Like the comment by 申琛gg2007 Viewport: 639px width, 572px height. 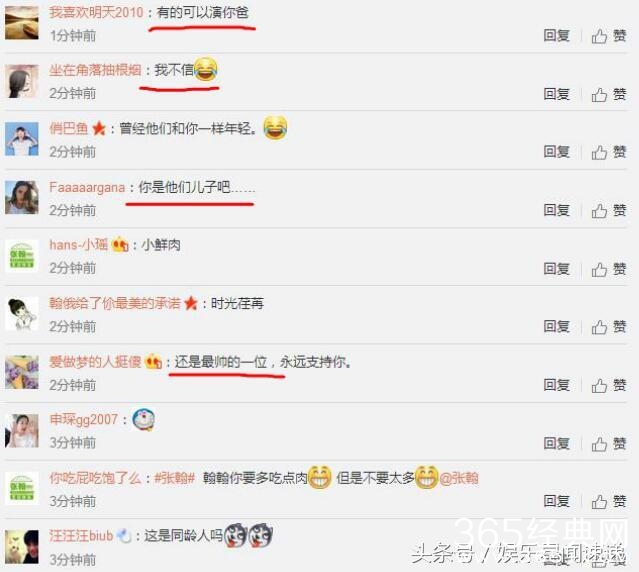[609, 444]
